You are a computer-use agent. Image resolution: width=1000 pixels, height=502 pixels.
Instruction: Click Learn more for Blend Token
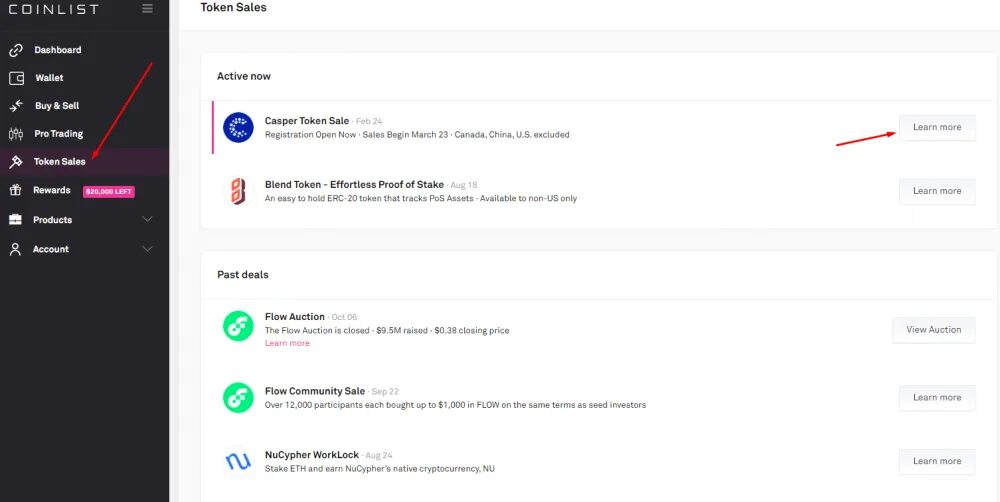[937, 191]
